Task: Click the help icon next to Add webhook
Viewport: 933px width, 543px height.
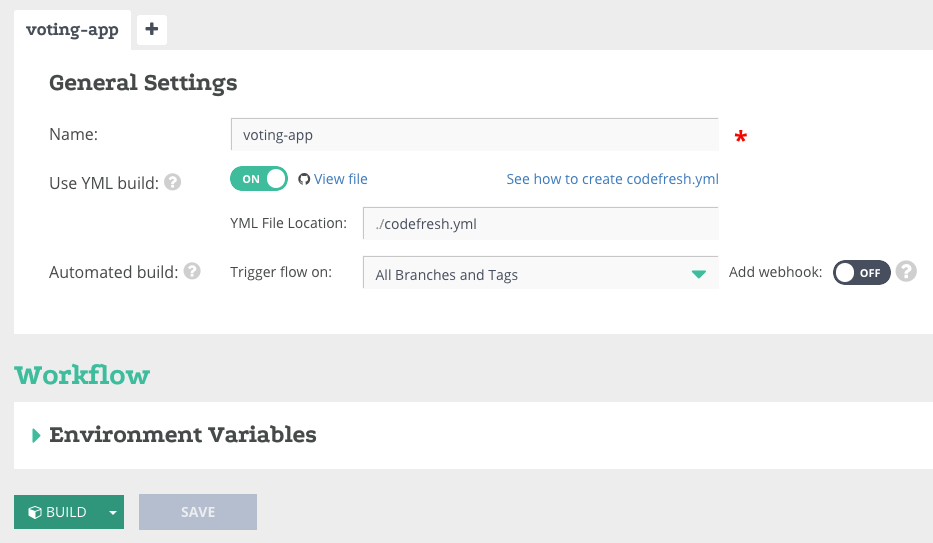Action: click(906, 271)
